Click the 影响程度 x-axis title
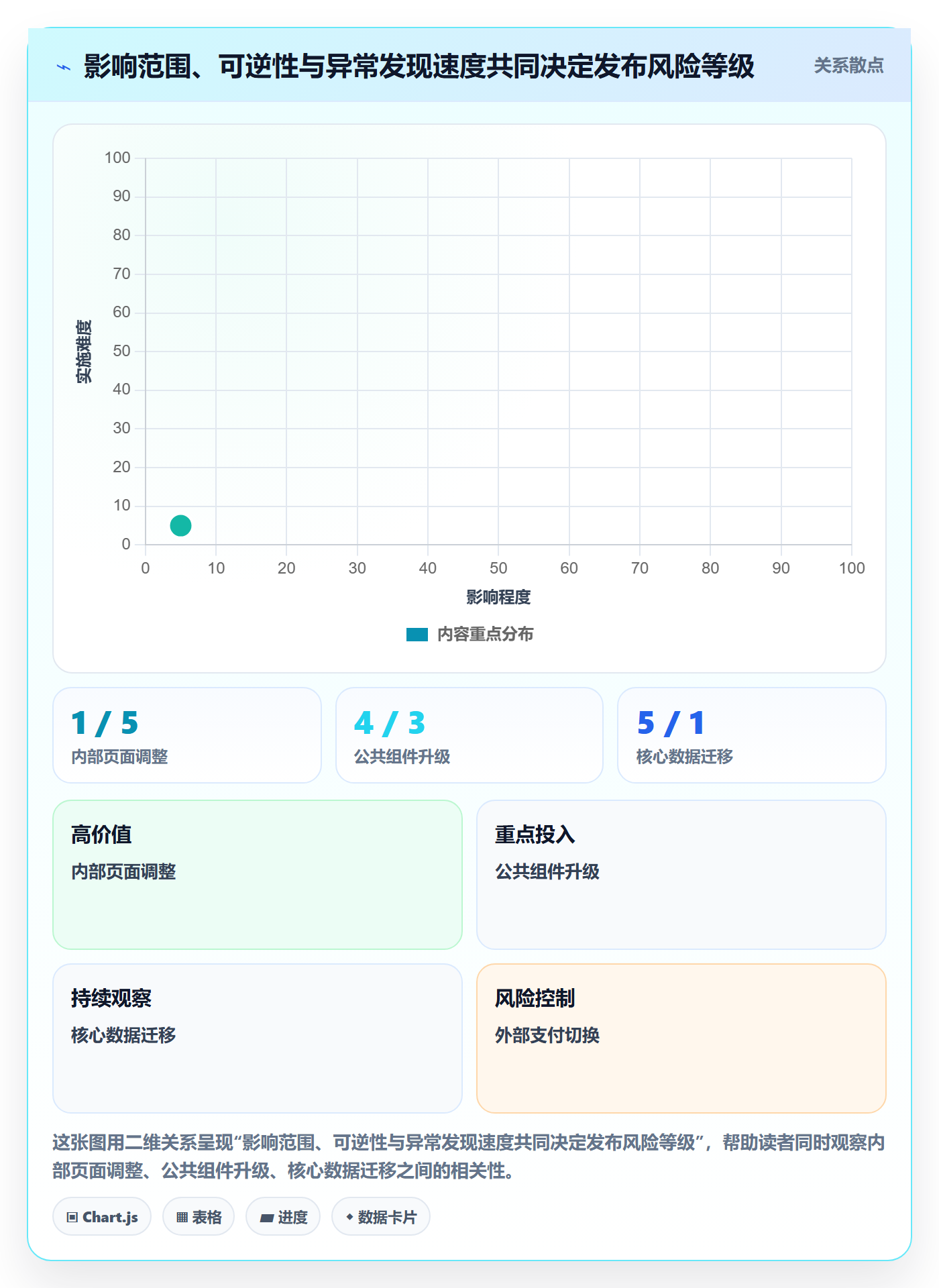Screen dimensions: 939x1288 tap(498, 597)
